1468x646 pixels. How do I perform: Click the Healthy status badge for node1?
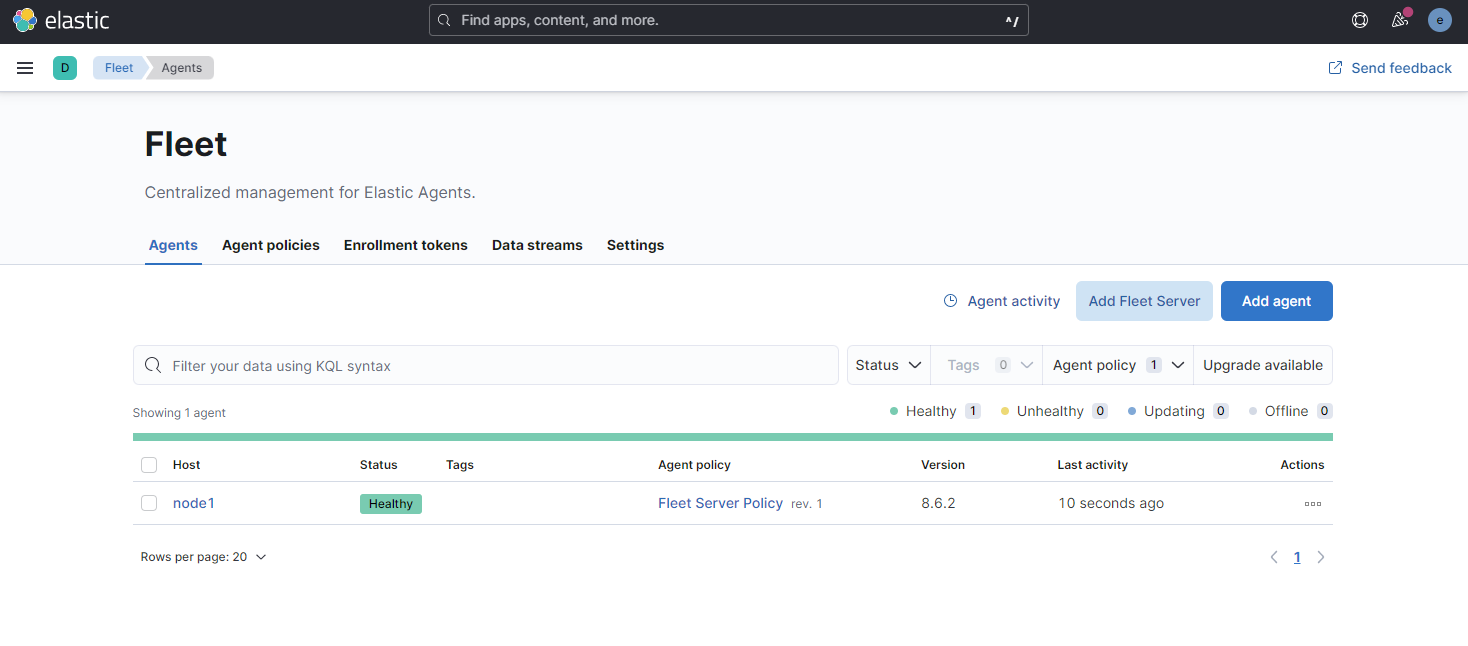point(391,504)
